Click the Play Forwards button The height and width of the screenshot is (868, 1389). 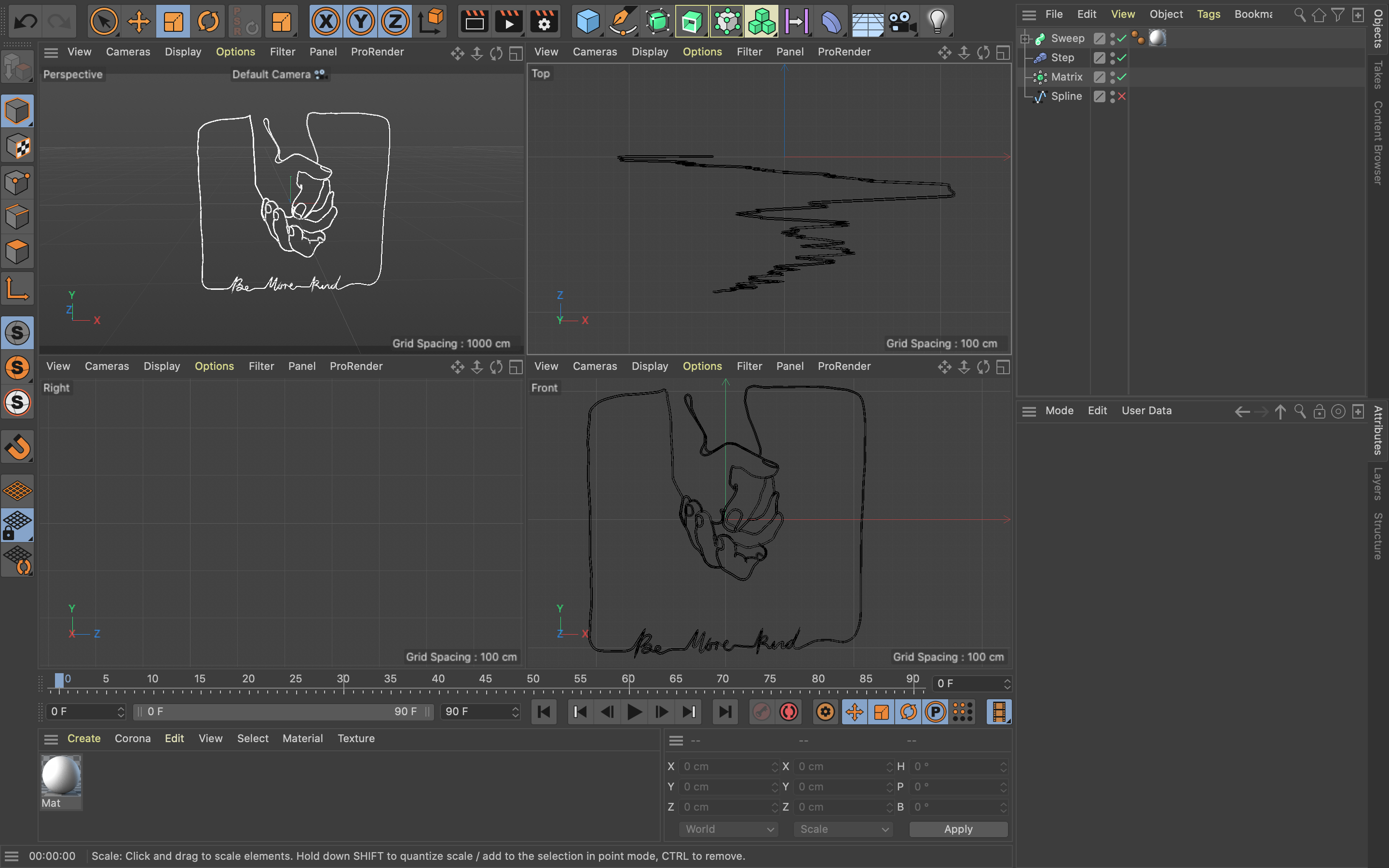pos(634,712)
